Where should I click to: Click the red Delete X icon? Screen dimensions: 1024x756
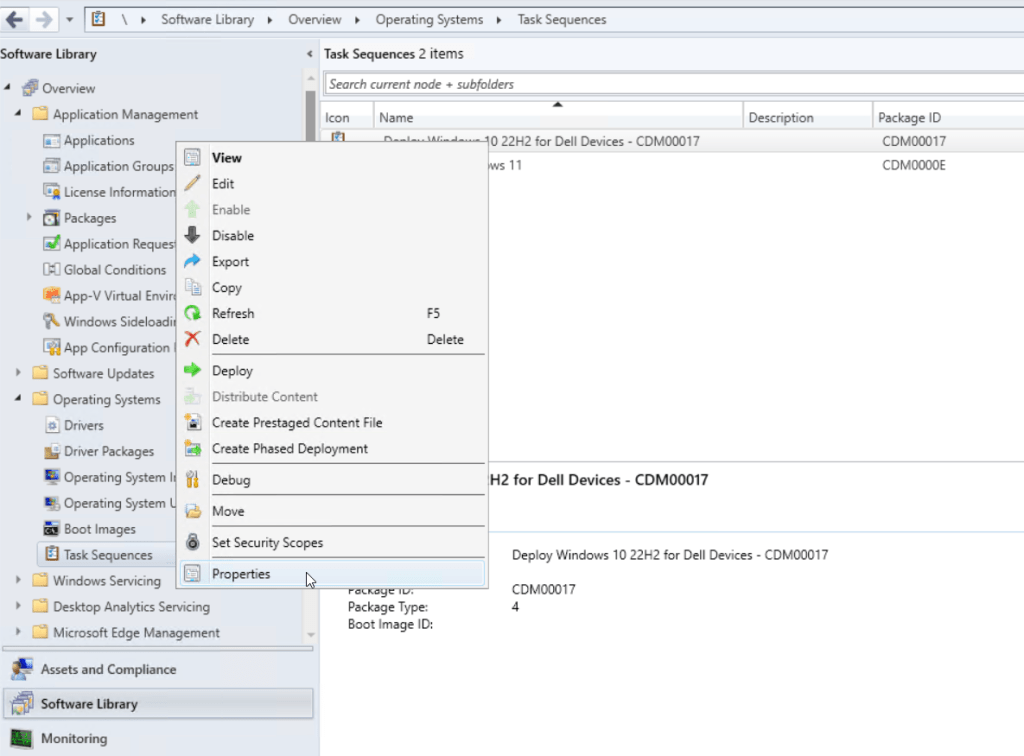[x=193, y=340]
